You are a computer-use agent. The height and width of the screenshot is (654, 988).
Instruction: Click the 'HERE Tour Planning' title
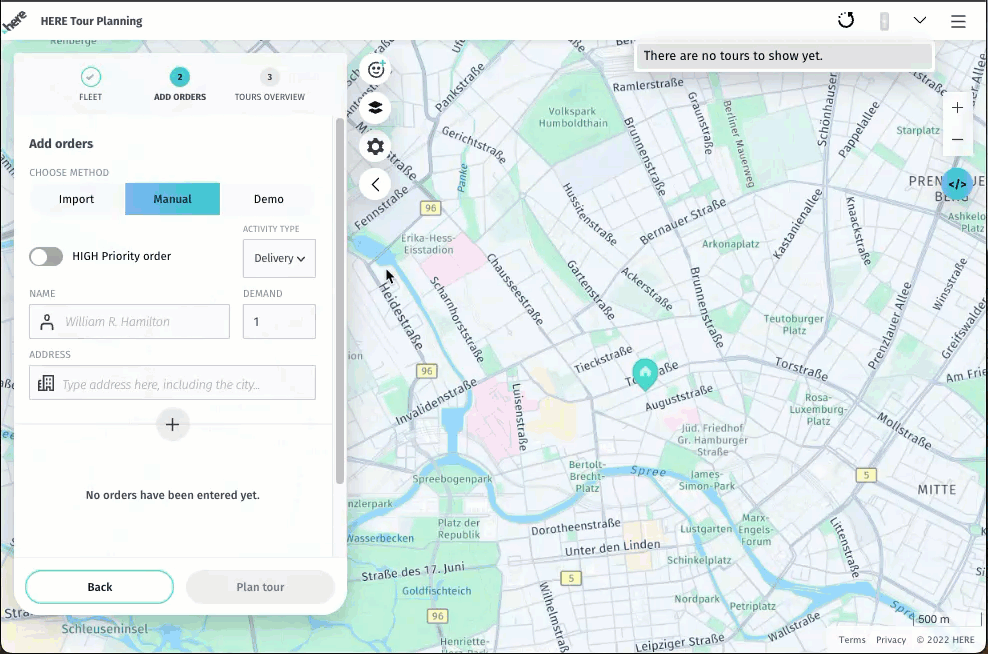point(91,21)
